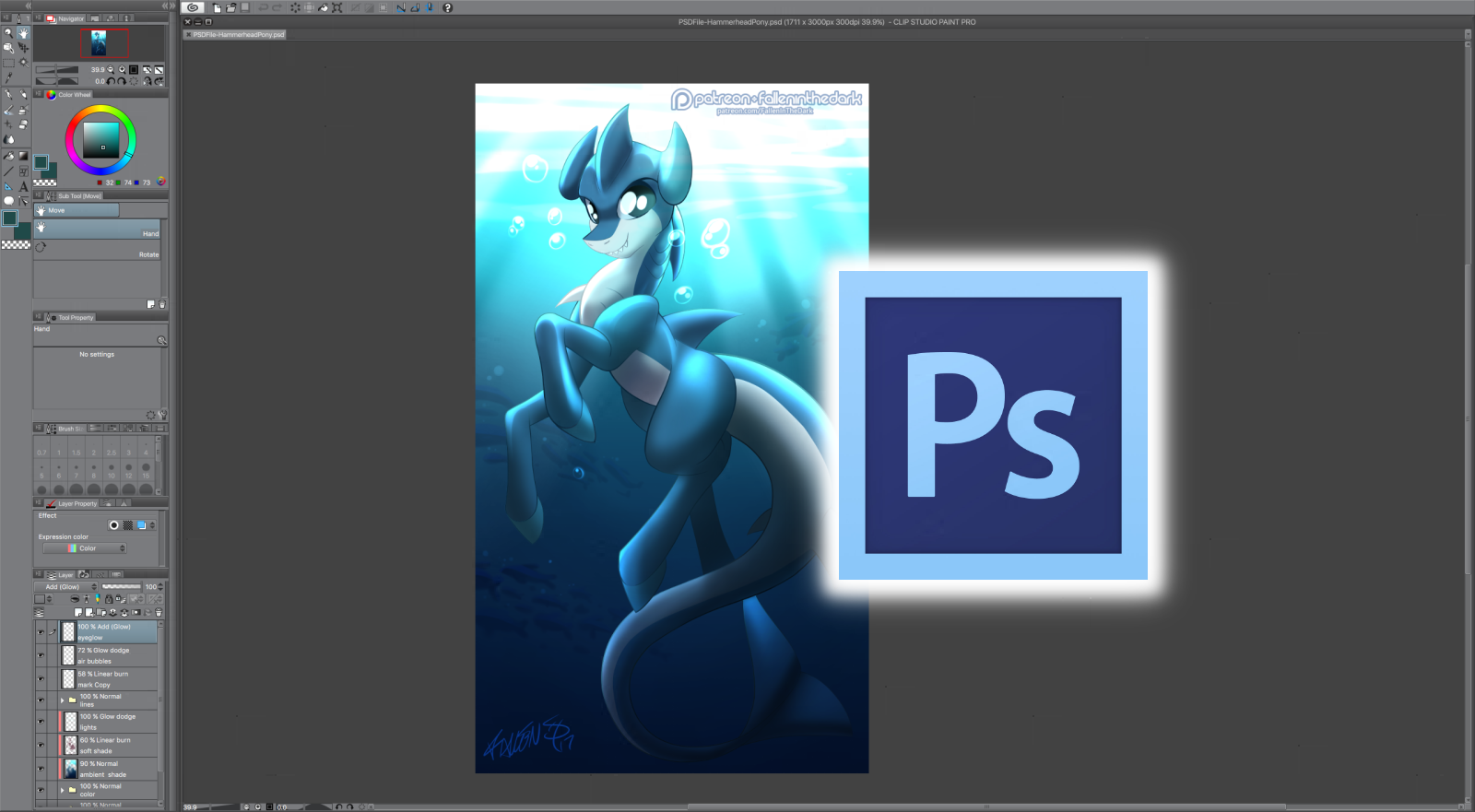Select the Rectangle marquee selection tool
This screenshot has width=1475, height=812.
coord(8,63)
